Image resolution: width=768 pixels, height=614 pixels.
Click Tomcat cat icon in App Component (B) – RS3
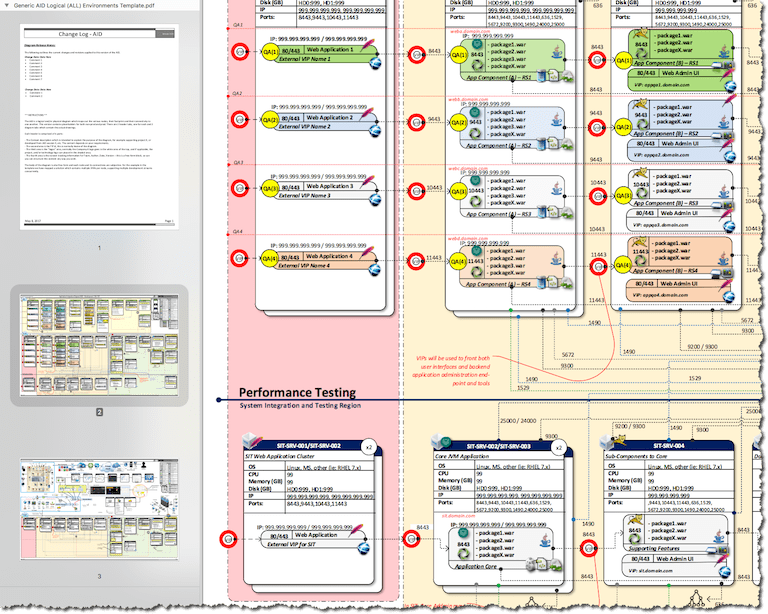pyautogui.click(x=640, y=173)
